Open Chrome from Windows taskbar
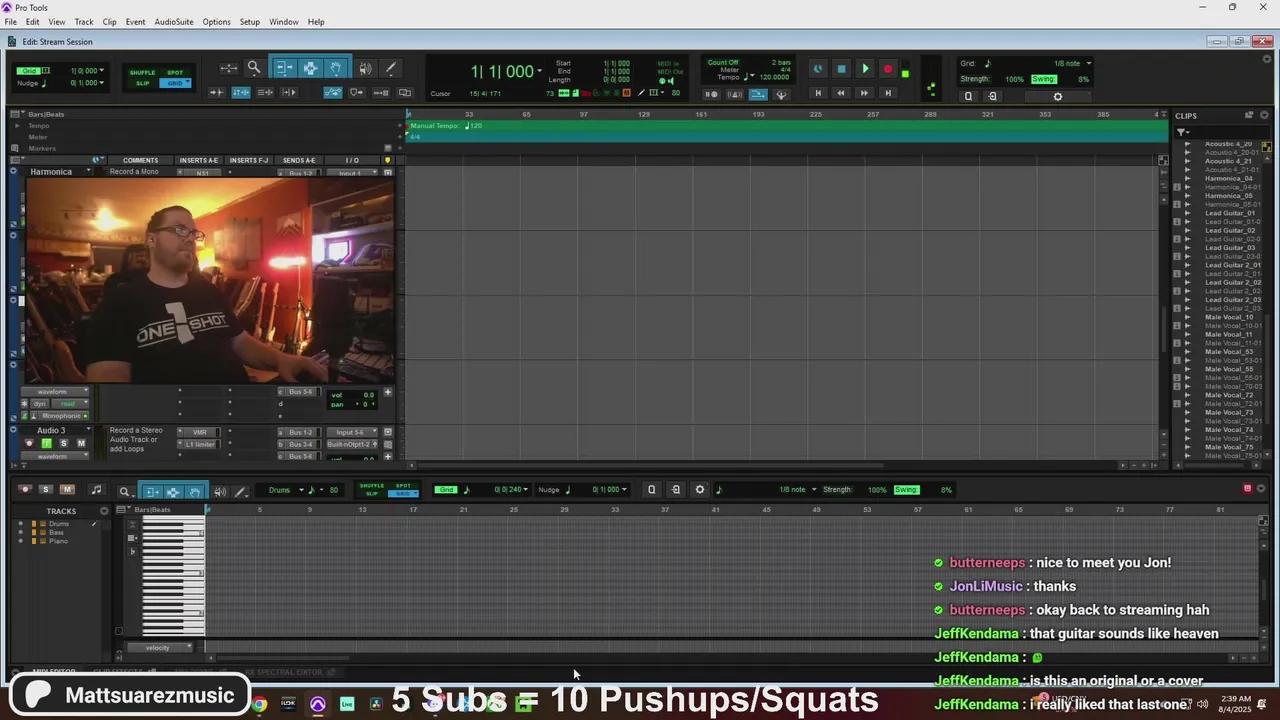 click(x=259, y=704)
